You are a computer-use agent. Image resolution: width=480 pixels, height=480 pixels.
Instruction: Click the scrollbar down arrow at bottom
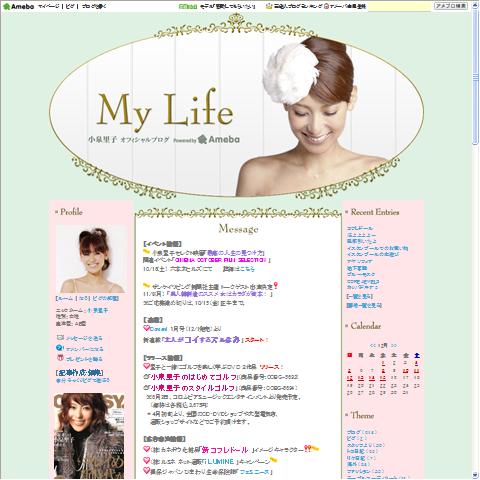(476, 475)
